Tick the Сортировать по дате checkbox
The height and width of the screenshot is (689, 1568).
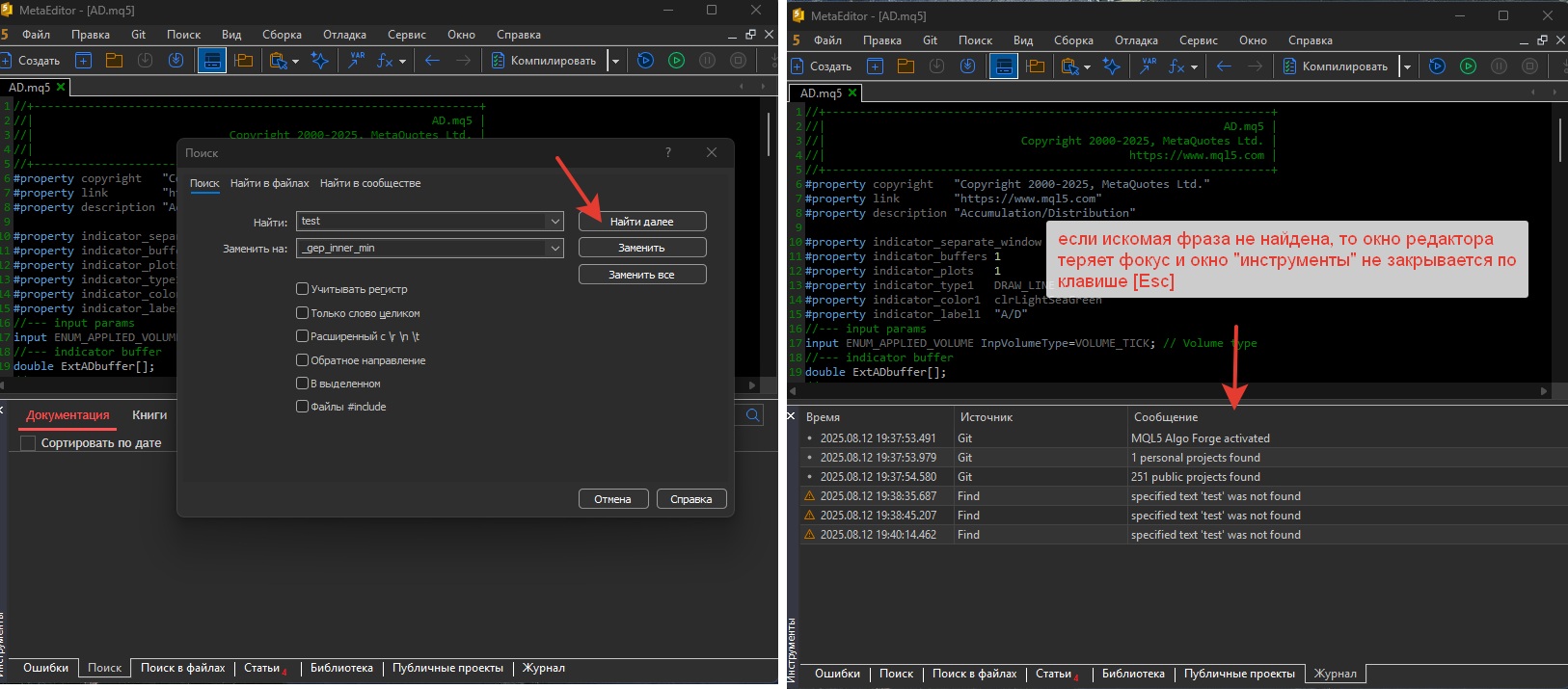(29, 443)
